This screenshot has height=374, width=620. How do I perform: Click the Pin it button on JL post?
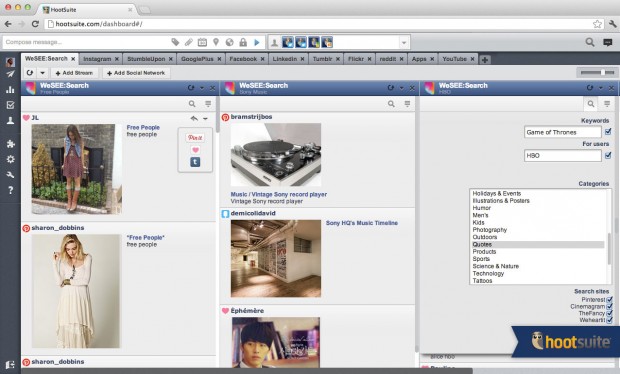point(195,138)
